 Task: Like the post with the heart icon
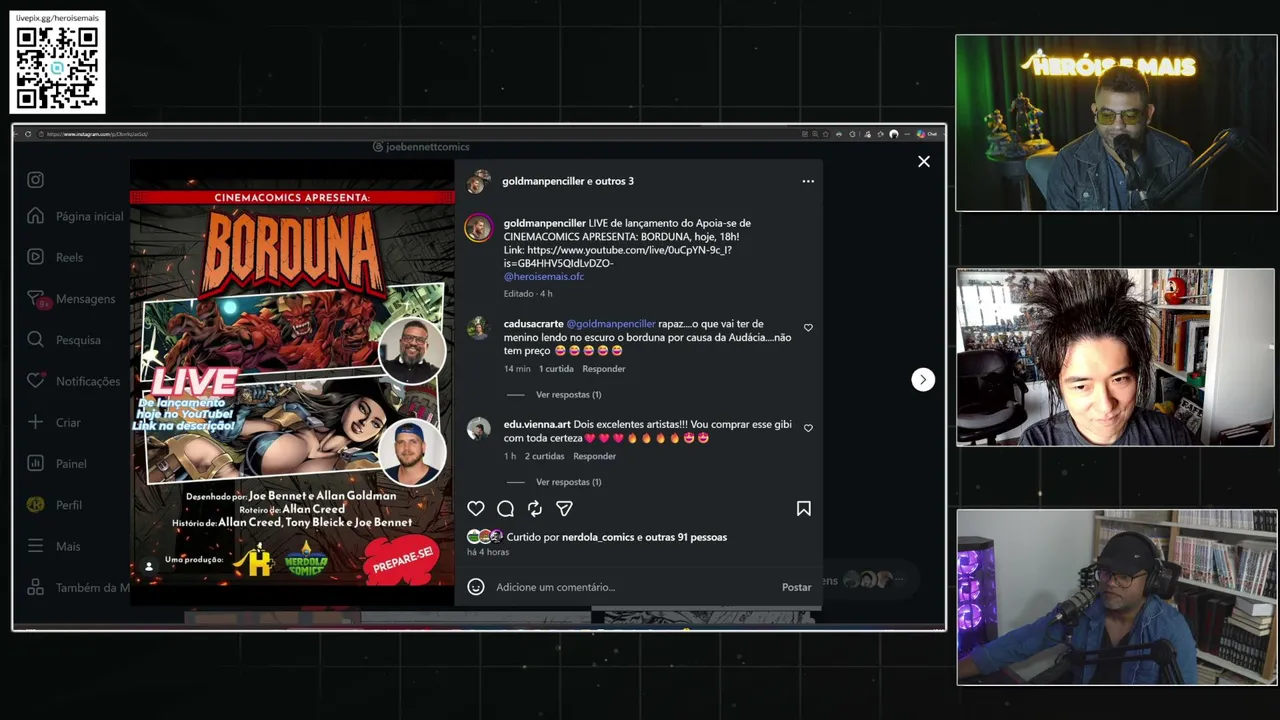[476, 509]
